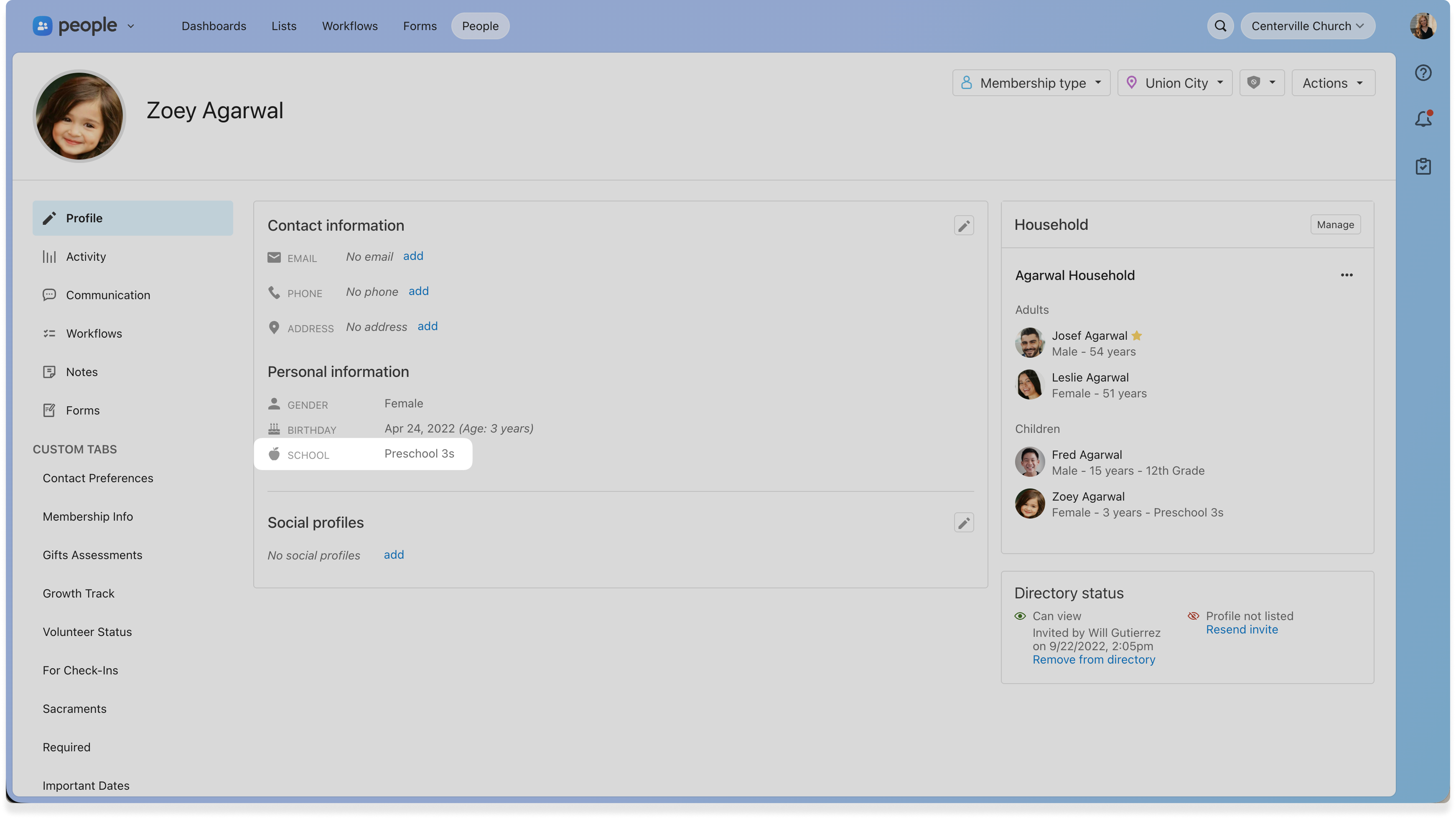The image size is (1456, 819).
Task: Open Agarwal Household three-dot menu
Action: (1347, 275)
